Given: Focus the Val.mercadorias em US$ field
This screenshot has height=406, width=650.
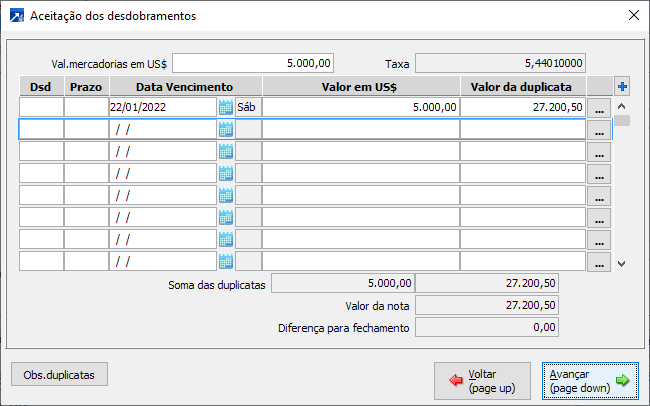Looking at the screenshot, I should tap(253, 63).
